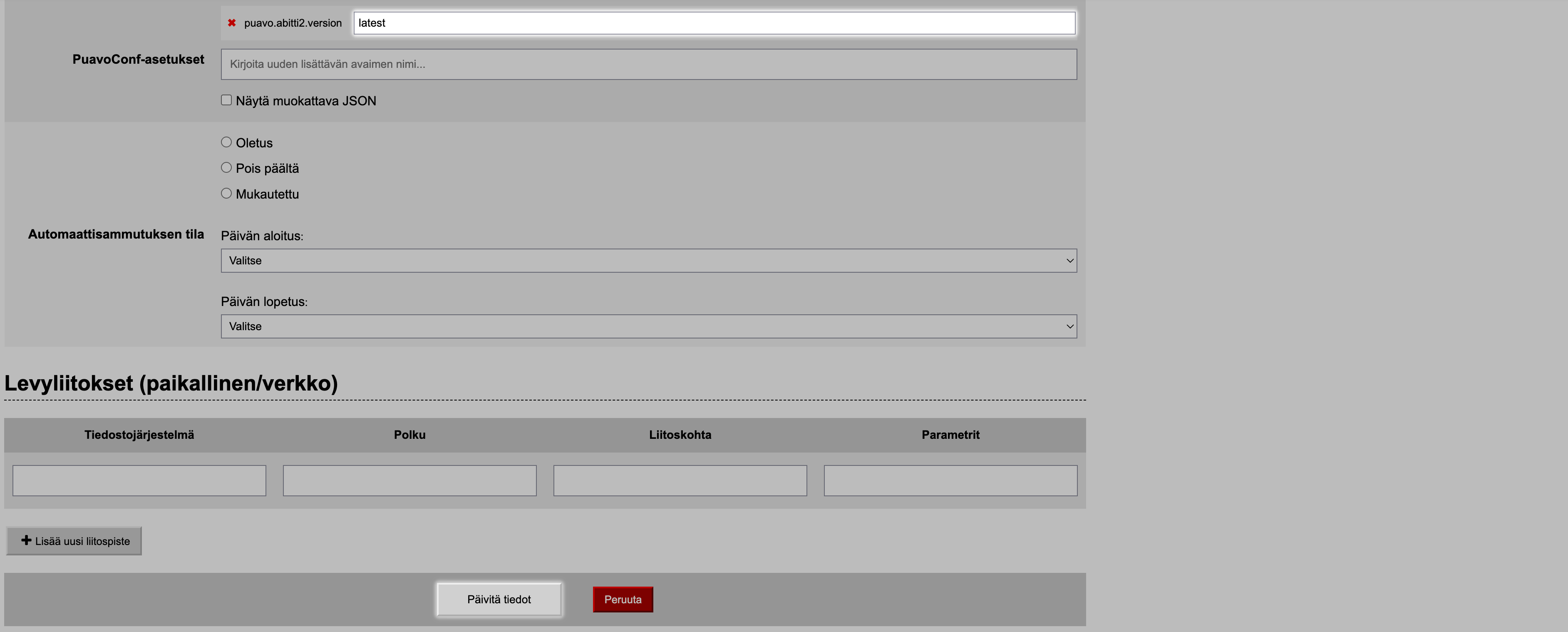Click the plus icon on add mount button
1568x632 pixels.
(x=26, y=541)
